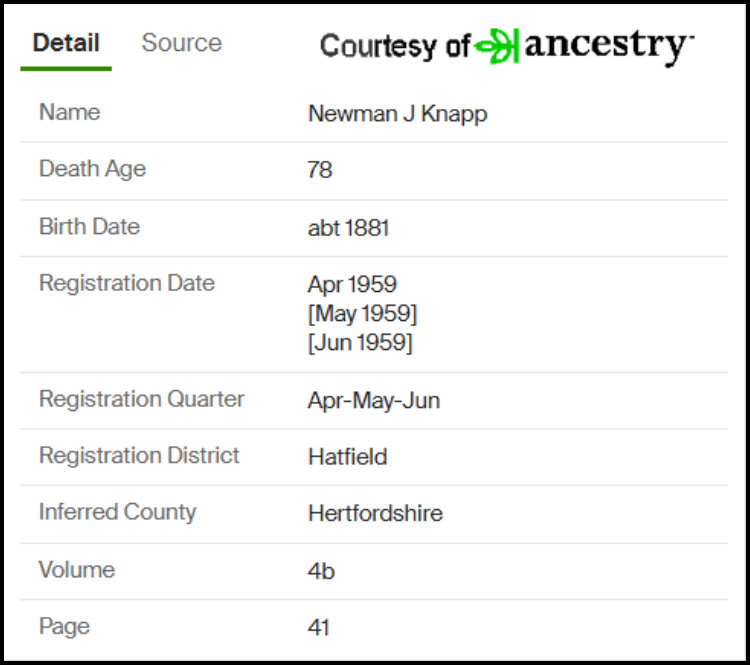Click the Page value 41
Screen dimensions: 750x665
point(319,627)
